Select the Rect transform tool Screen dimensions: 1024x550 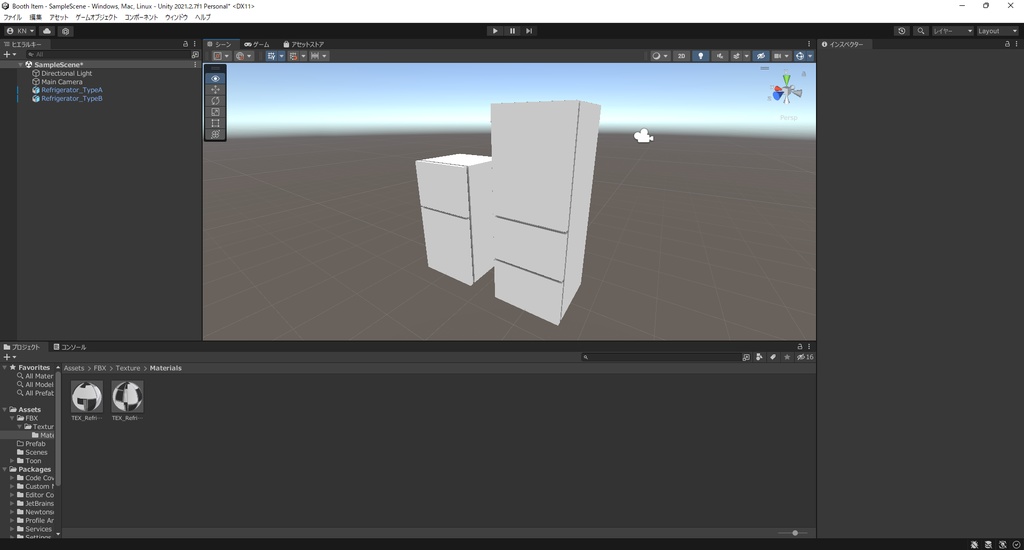[215, 123]
